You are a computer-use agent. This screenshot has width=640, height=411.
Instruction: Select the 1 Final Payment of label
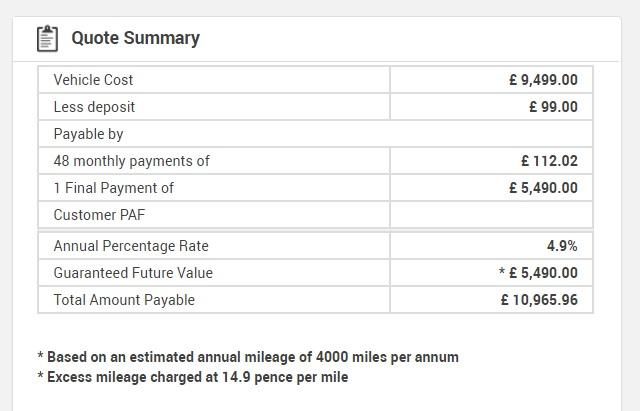113,188
